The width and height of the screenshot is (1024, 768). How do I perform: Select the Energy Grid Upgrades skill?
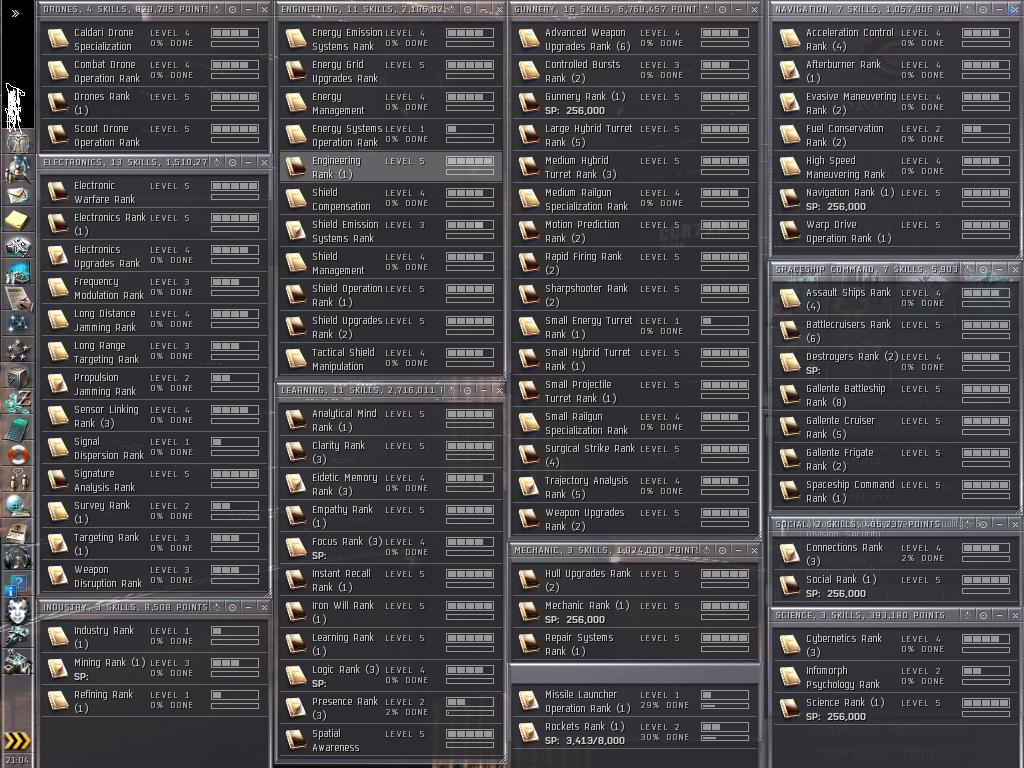(x=391, y=71)
